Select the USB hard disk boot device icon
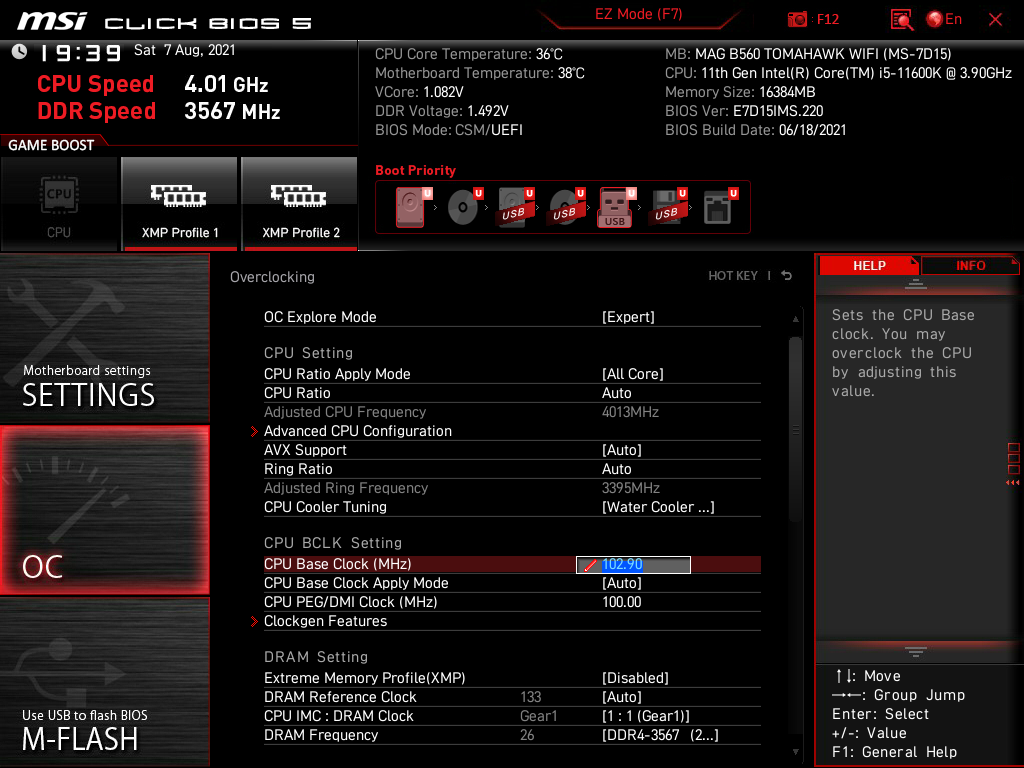Screen dimensions: 1024x768 [516, 207]
